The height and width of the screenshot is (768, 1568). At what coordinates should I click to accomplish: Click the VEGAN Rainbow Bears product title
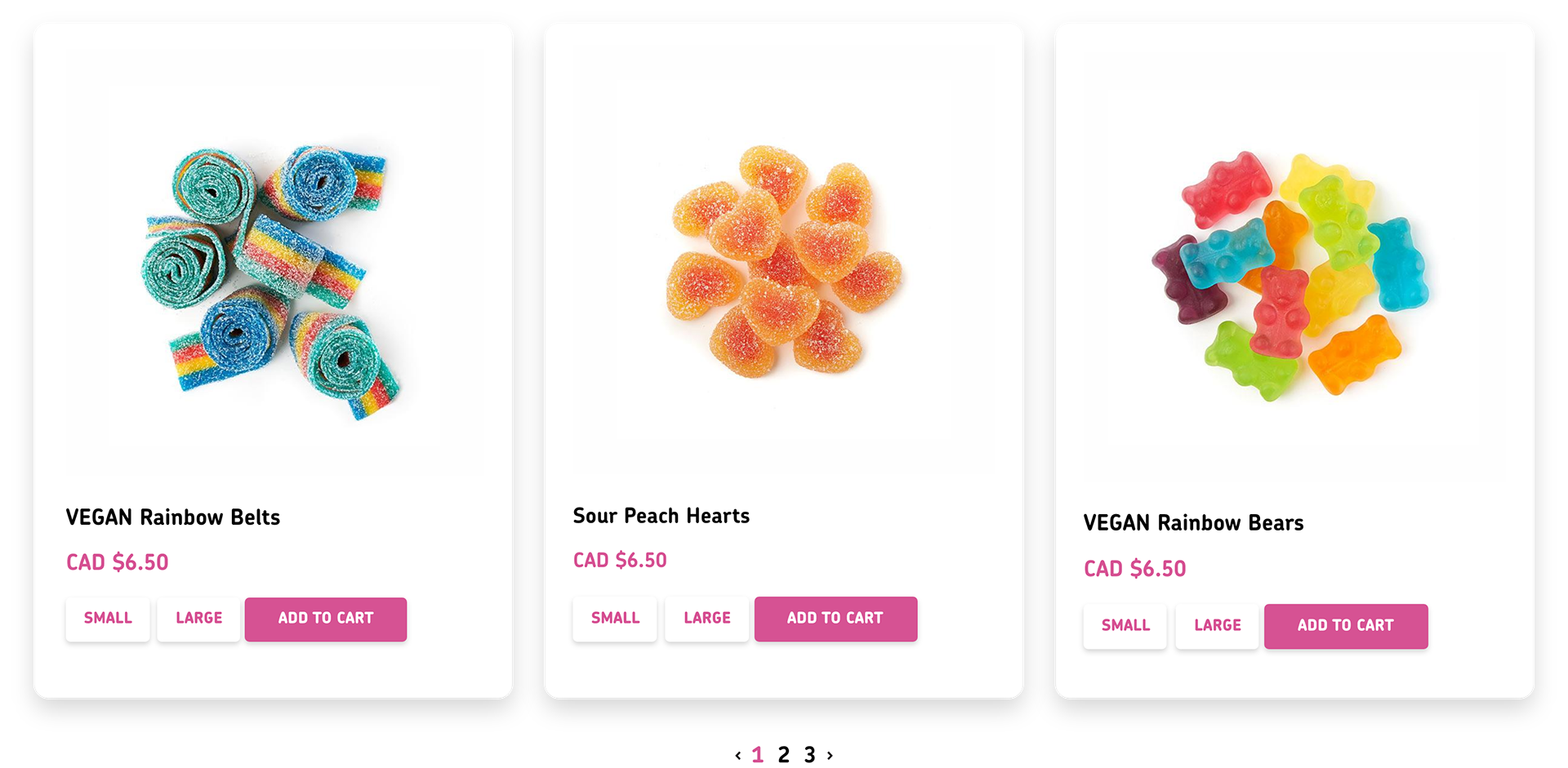[x=1193, y=523]
